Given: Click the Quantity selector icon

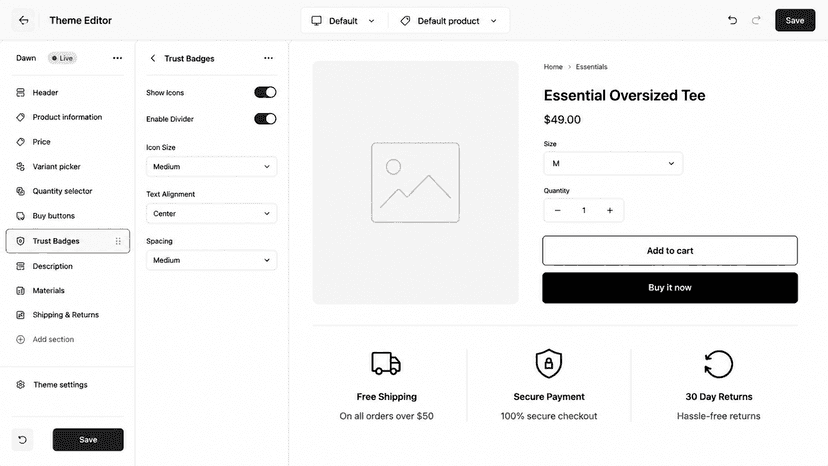Looking at the screenshot, I should (x=20, y=191).
